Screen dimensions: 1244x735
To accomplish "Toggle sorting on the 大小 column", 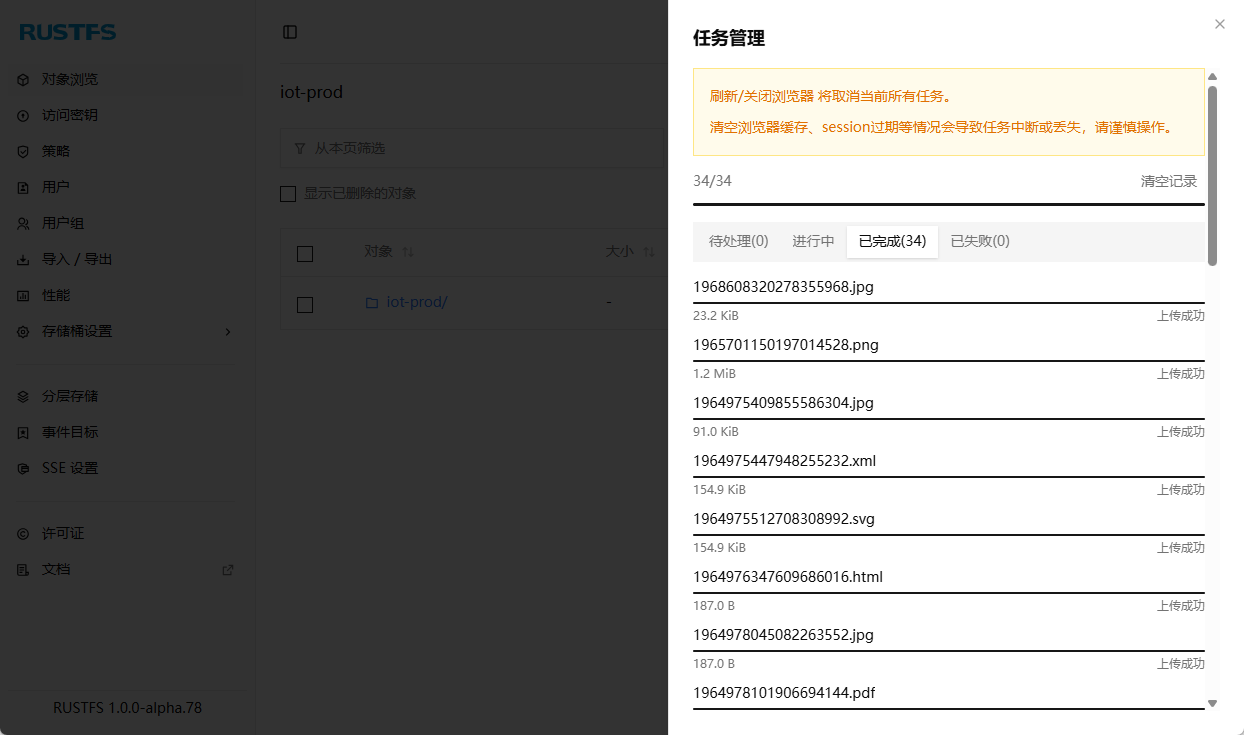I will 649,252.
